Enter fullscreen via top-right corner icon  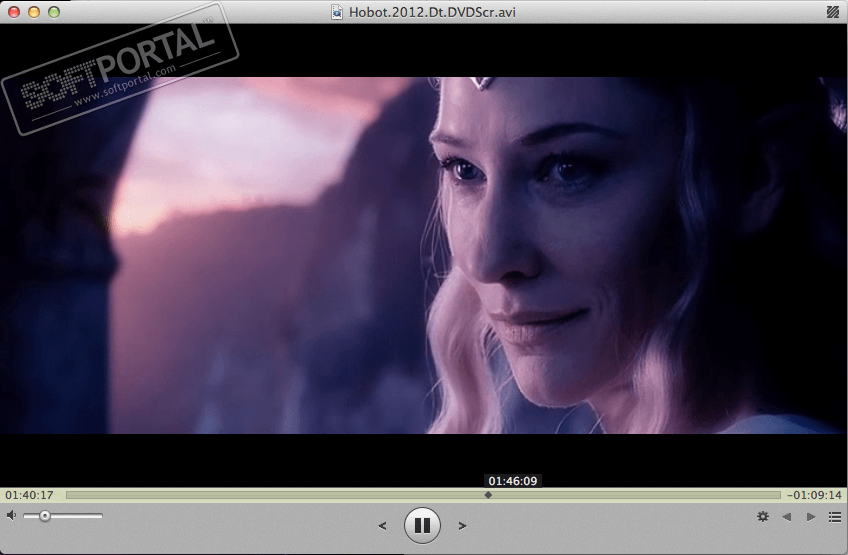point(833,12)
